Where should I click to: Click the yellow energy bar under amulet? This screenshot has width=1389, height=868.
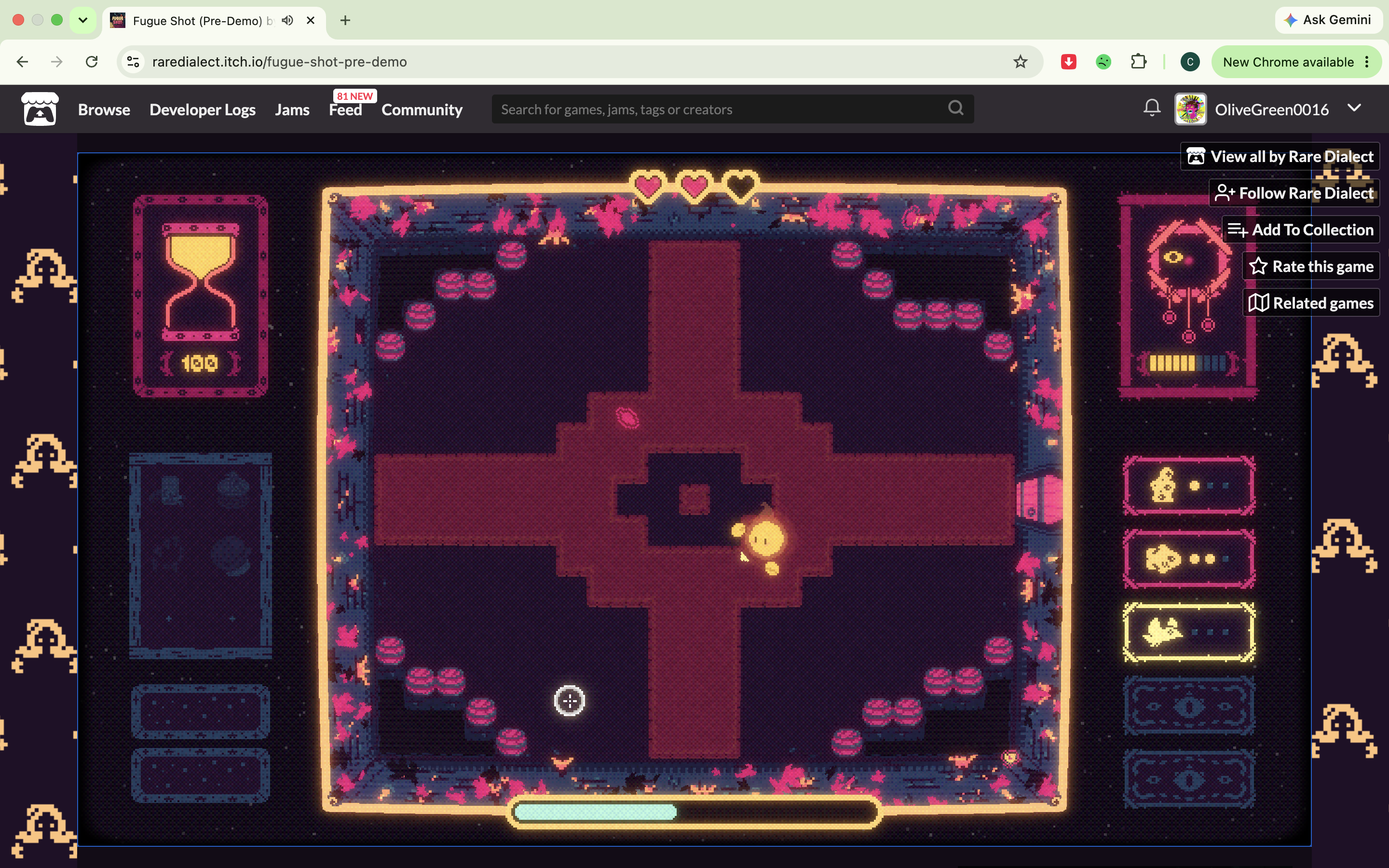point(1188,363)
